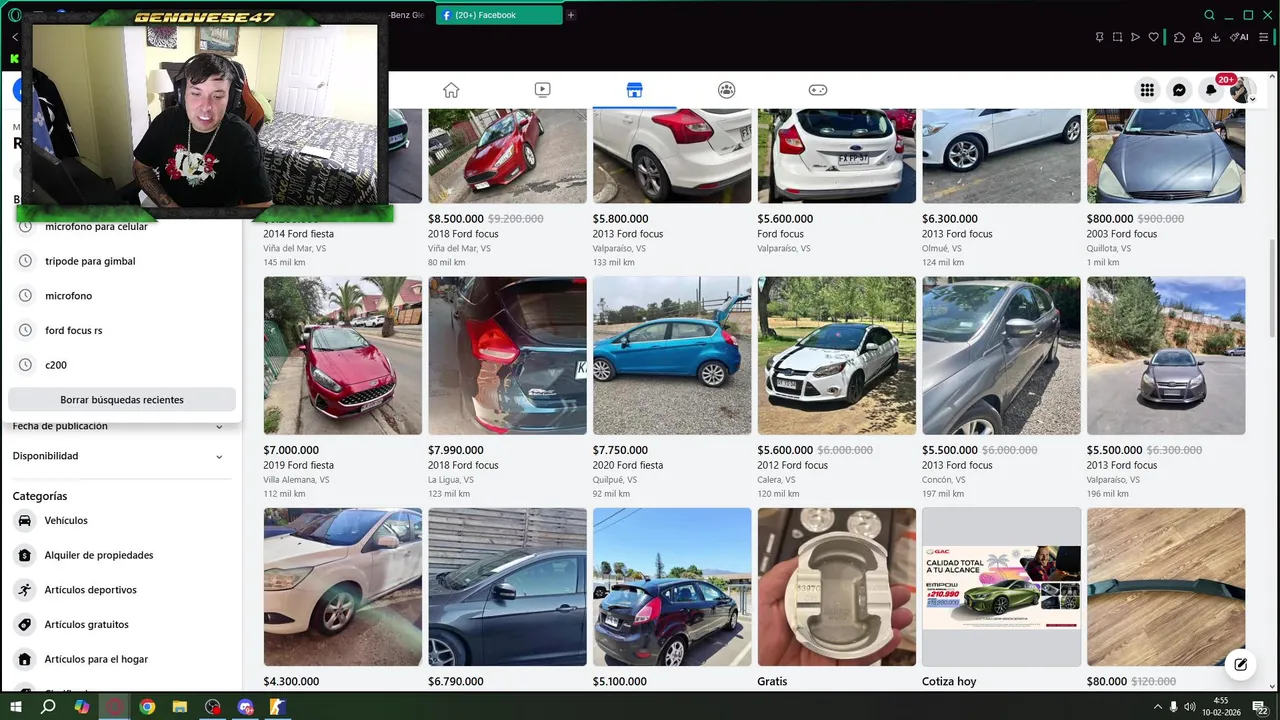Open the Windows notification center icon
The image size is (1280, 720).
(1260, 707)
